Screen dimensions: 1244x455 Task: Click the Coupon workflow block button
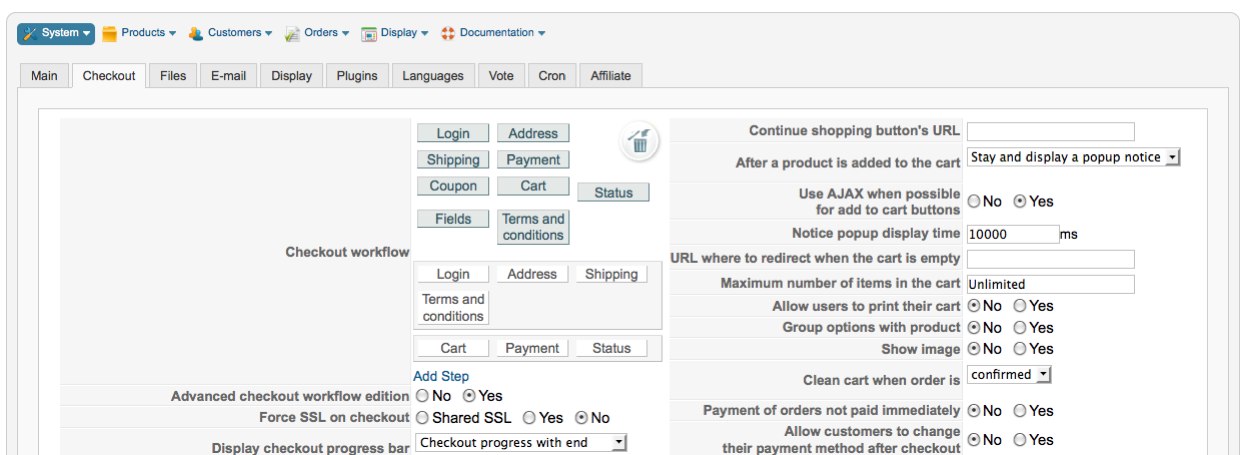[x=453, y=186]
